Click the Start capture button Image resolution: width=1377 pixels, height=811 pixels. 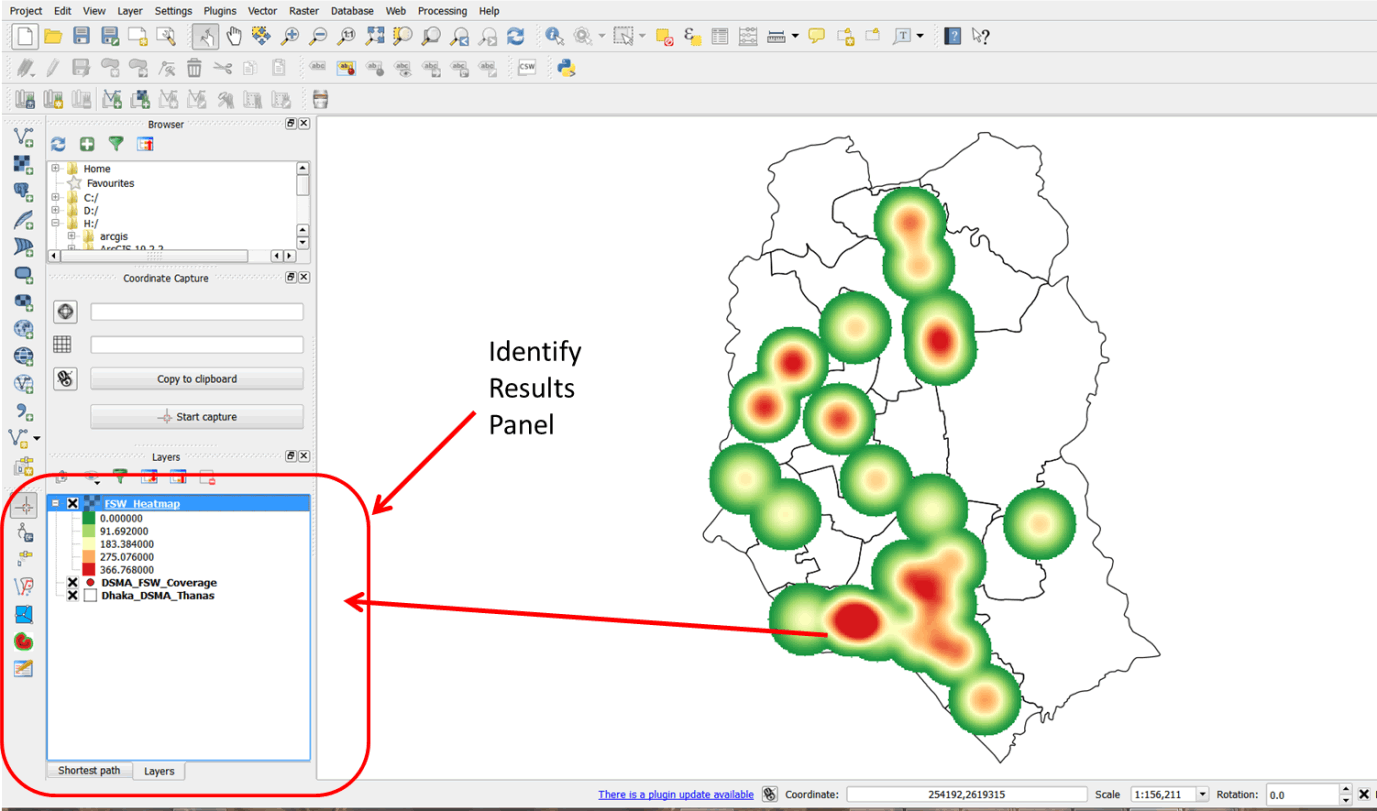pos(197,417)
